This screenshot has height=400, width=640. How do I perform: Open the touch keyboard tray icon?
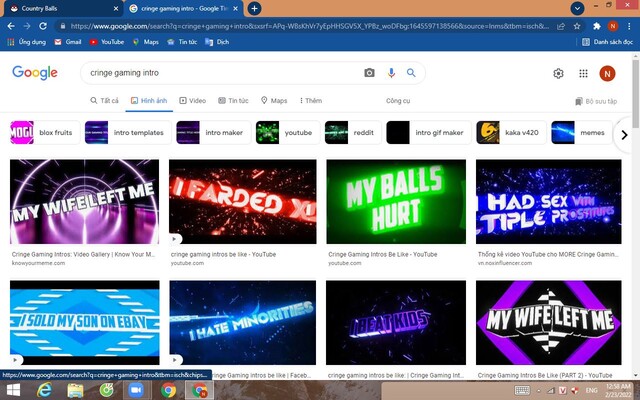pyautogui.click(x=522, y=391)
